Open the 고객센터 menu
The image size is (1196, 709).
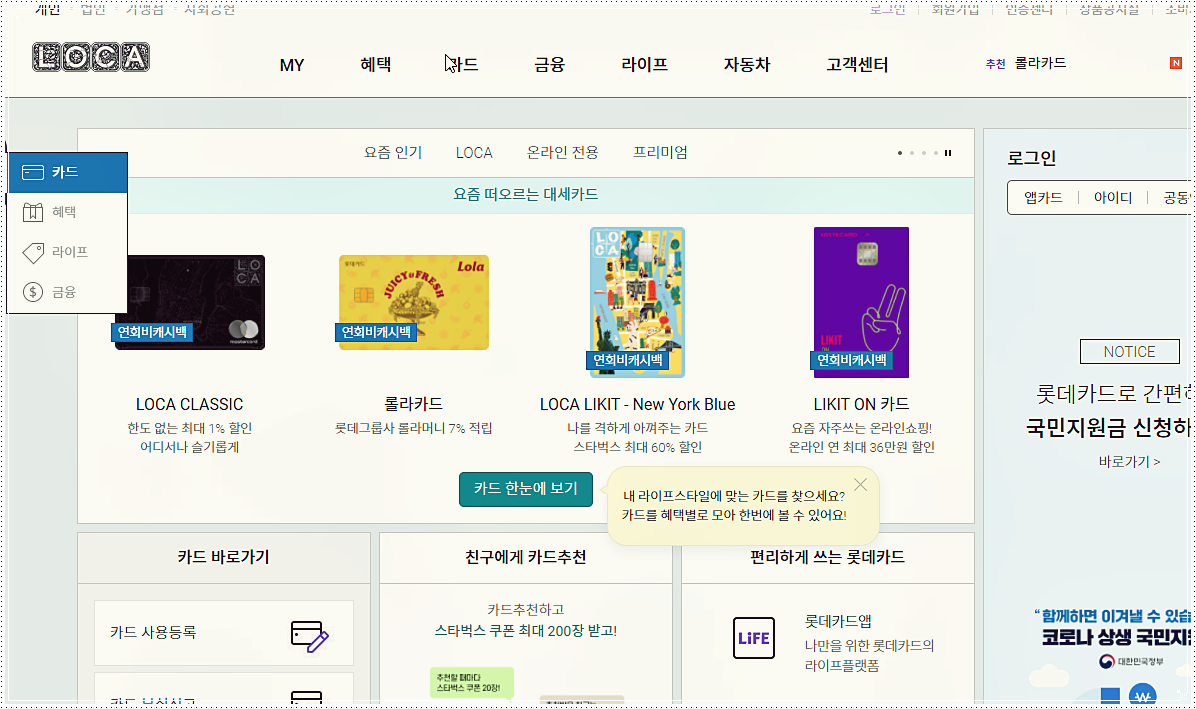(857, 65)
